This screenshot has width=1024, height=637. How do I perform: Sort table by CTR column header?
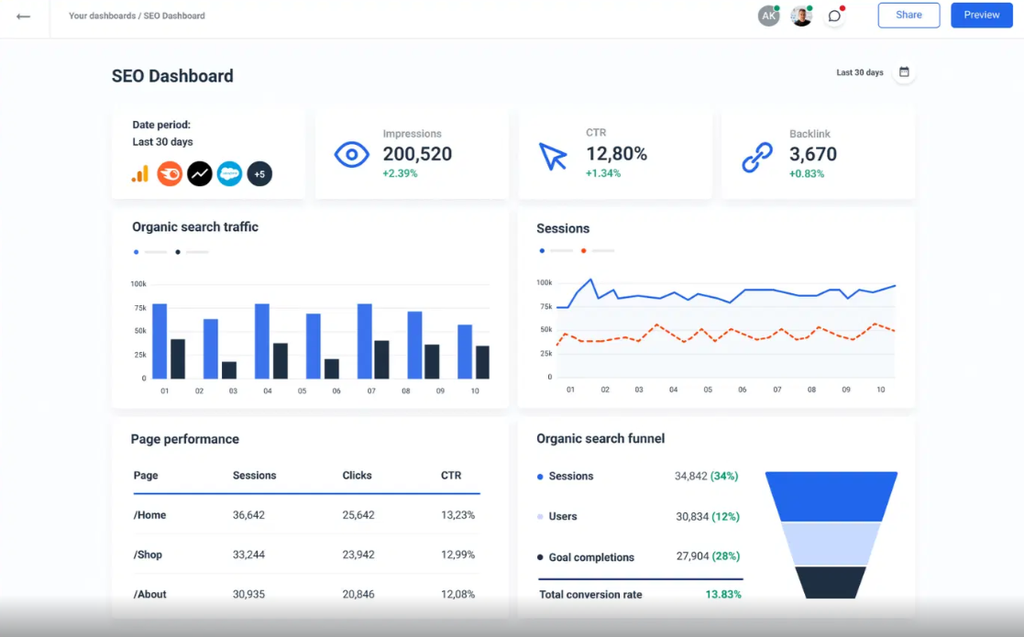tap(451, 476)
